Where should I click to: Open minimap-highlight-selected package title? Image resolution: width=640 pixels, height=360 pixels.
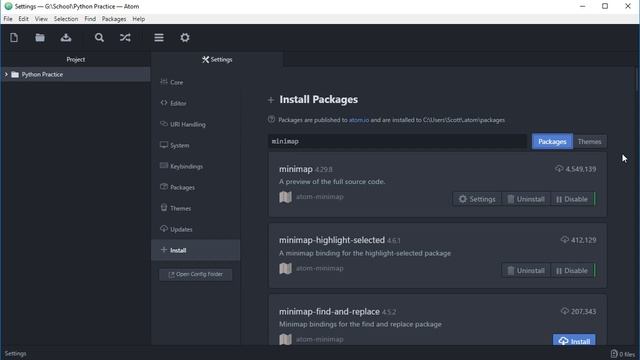point(332,240)
